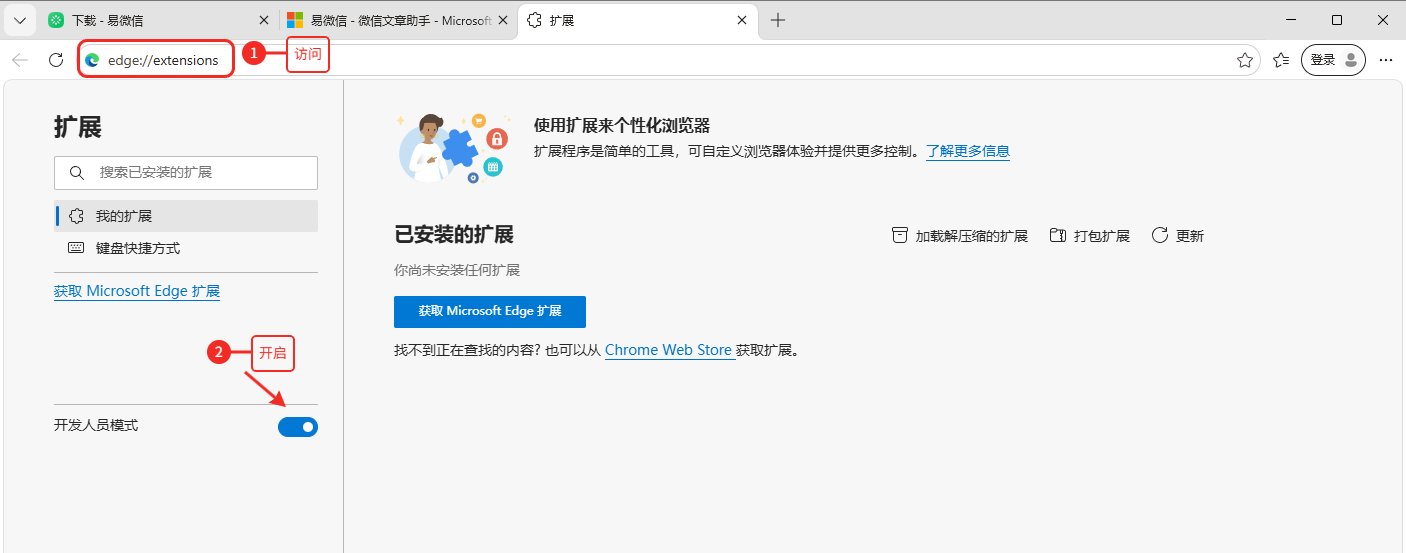Close the 扩展 tab
The width and height of the screenshot is (1406, 553).
click(x=742, y=20)
